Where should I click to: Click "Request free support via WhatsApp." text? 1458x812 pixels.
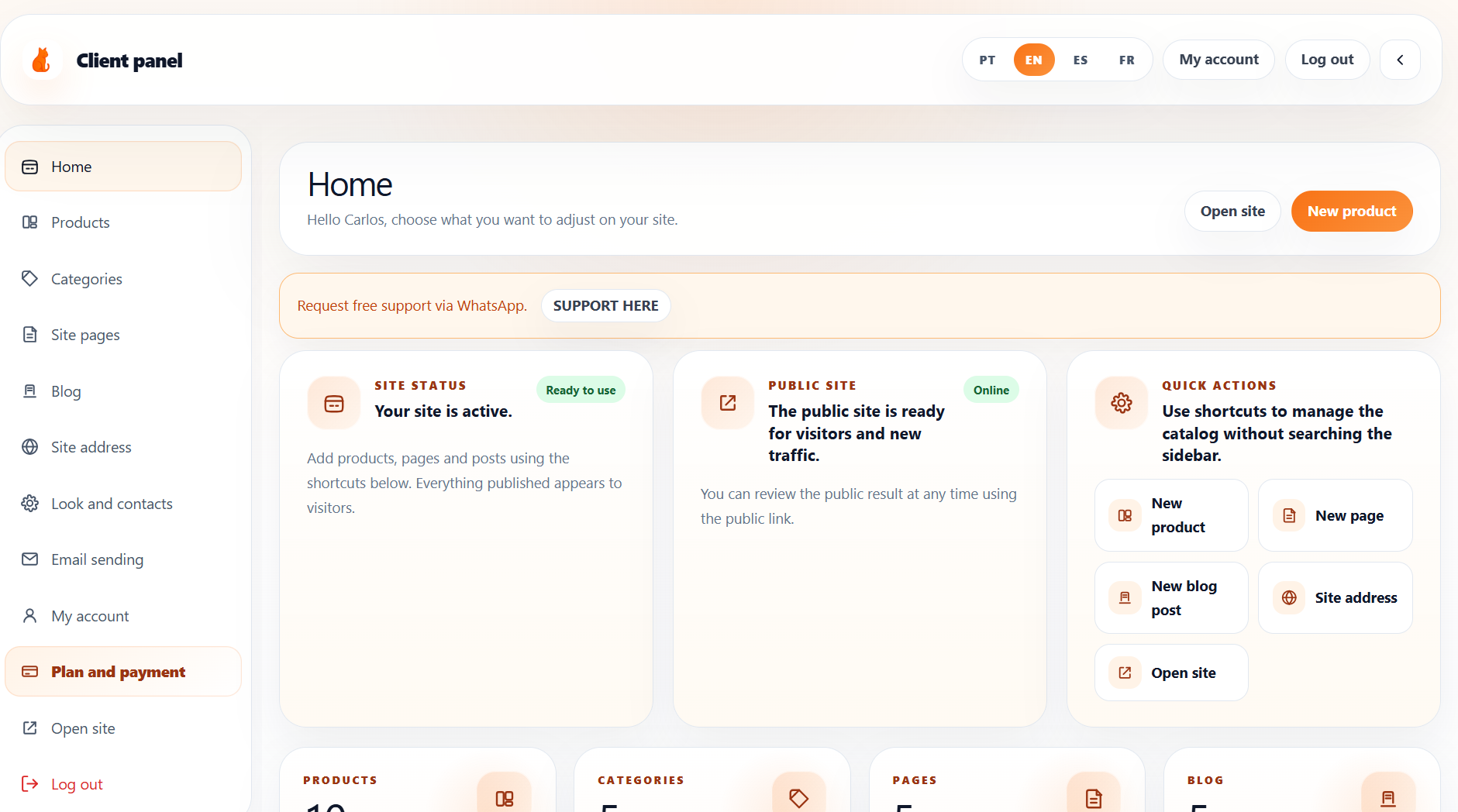(412, 305)
